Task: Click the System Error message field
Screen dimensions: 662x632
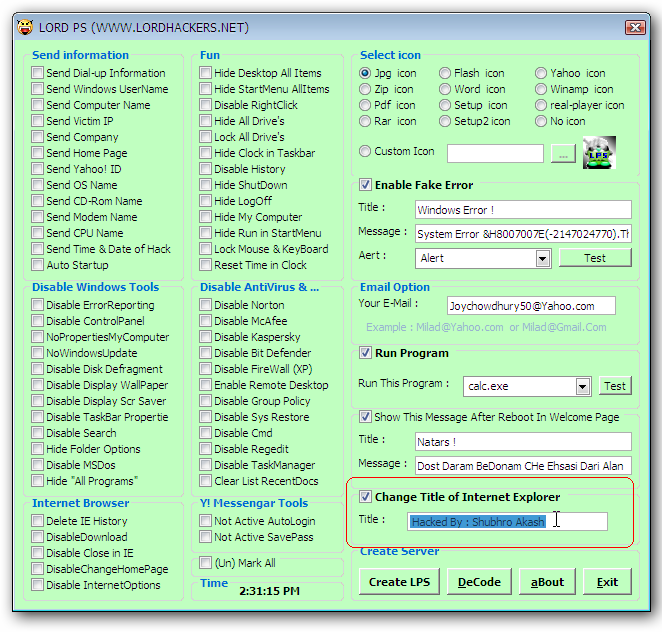Action: (523, 234)
